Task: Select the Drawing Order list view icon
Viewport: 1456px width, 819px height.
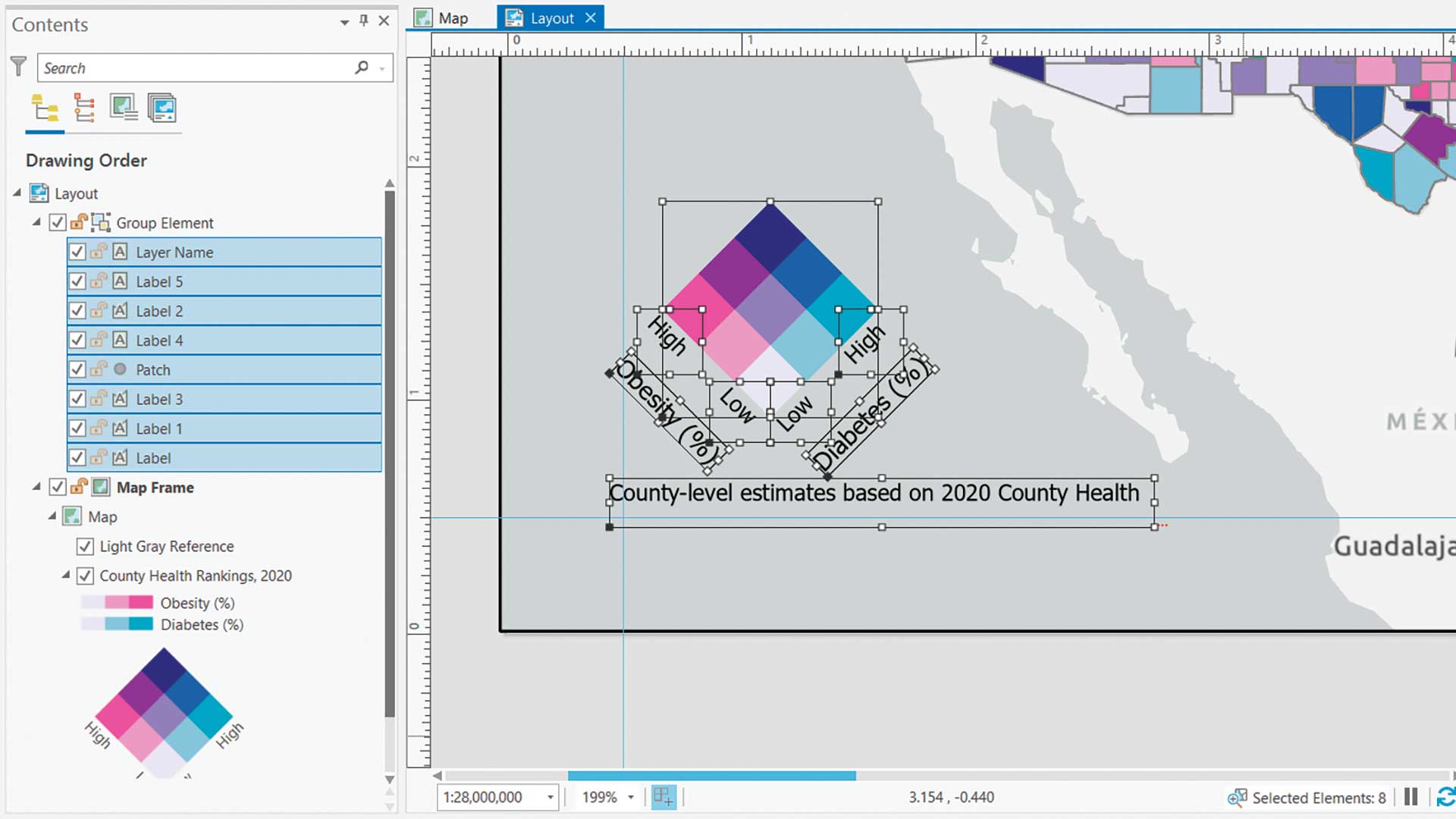Action: point(43,108)
